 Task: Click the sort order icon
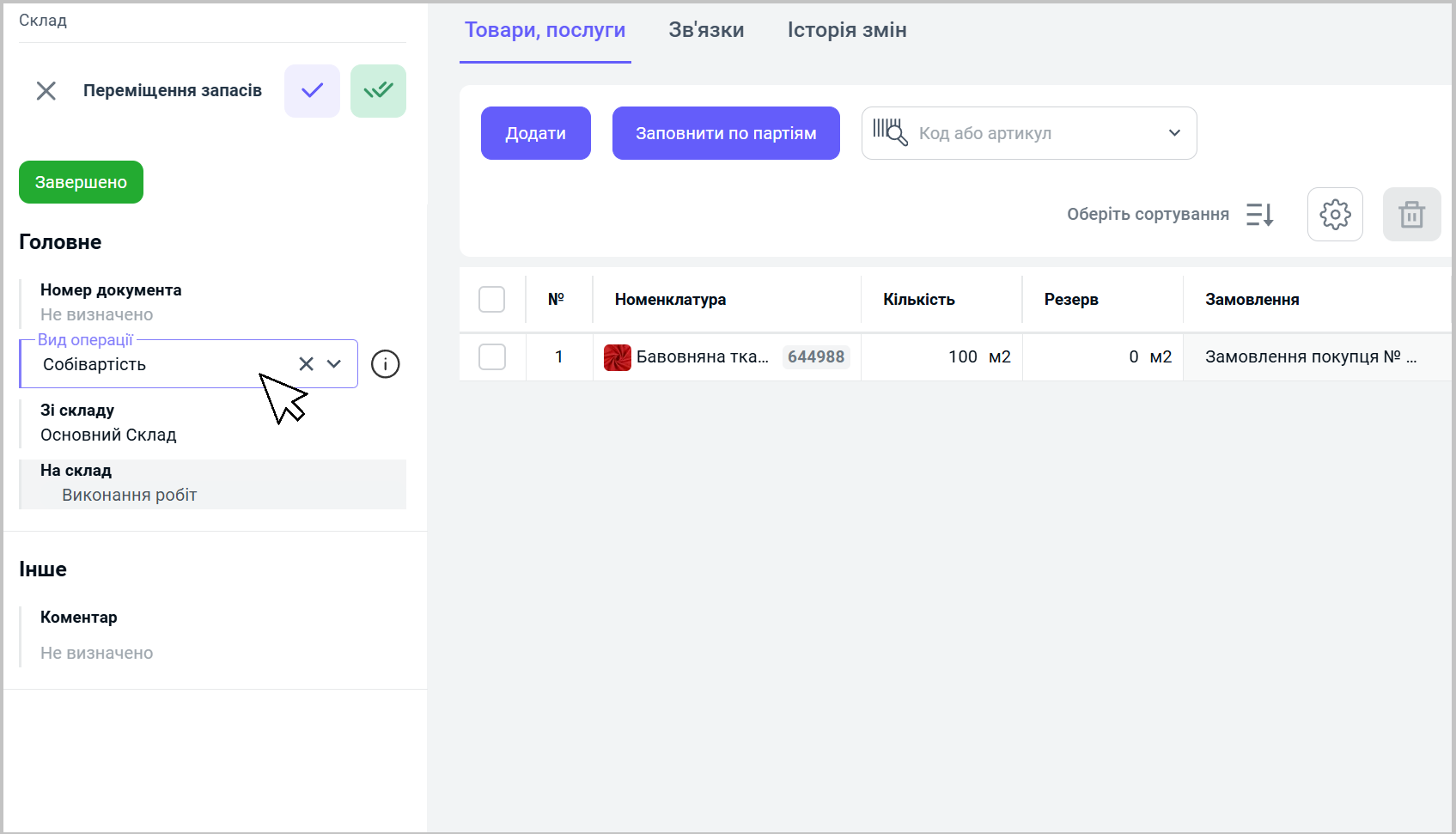[x=1259, y=215]
